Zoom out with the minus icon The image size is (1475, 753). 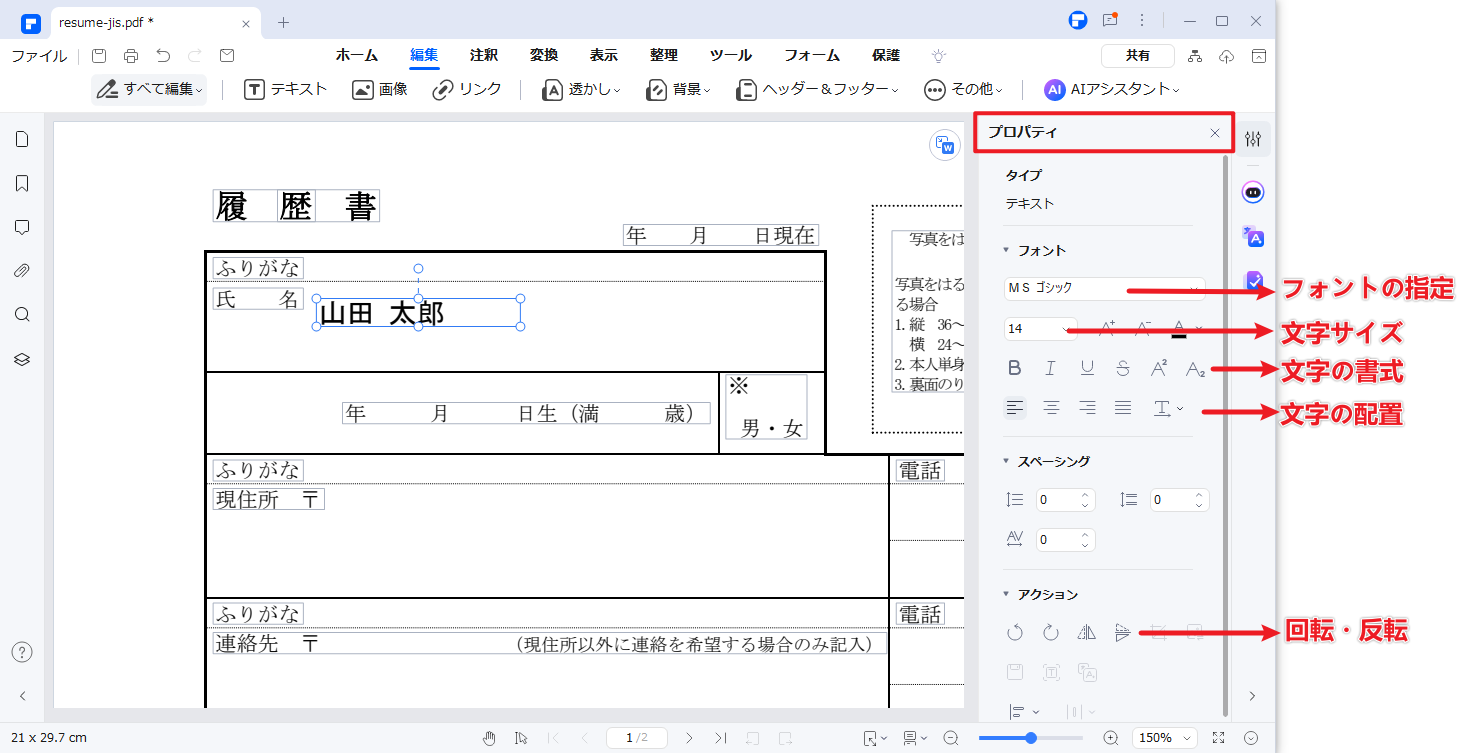coord(951,738)
